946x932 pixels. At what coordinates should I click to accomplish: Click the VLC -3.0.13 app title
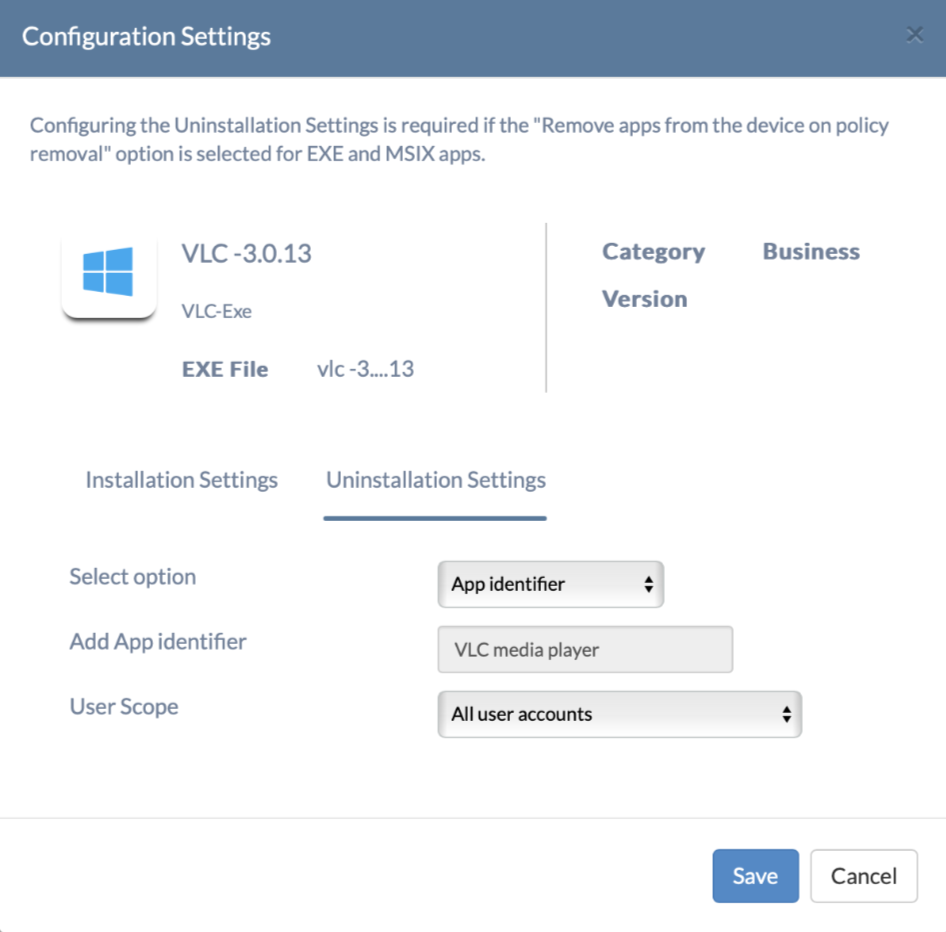(246, 253)
